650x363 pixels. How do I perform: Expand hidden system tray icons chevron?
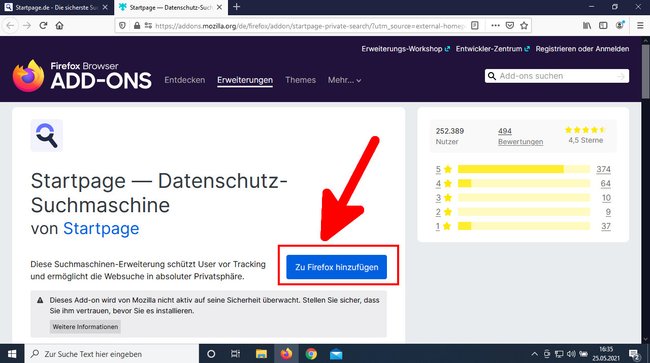coord(534,354)
